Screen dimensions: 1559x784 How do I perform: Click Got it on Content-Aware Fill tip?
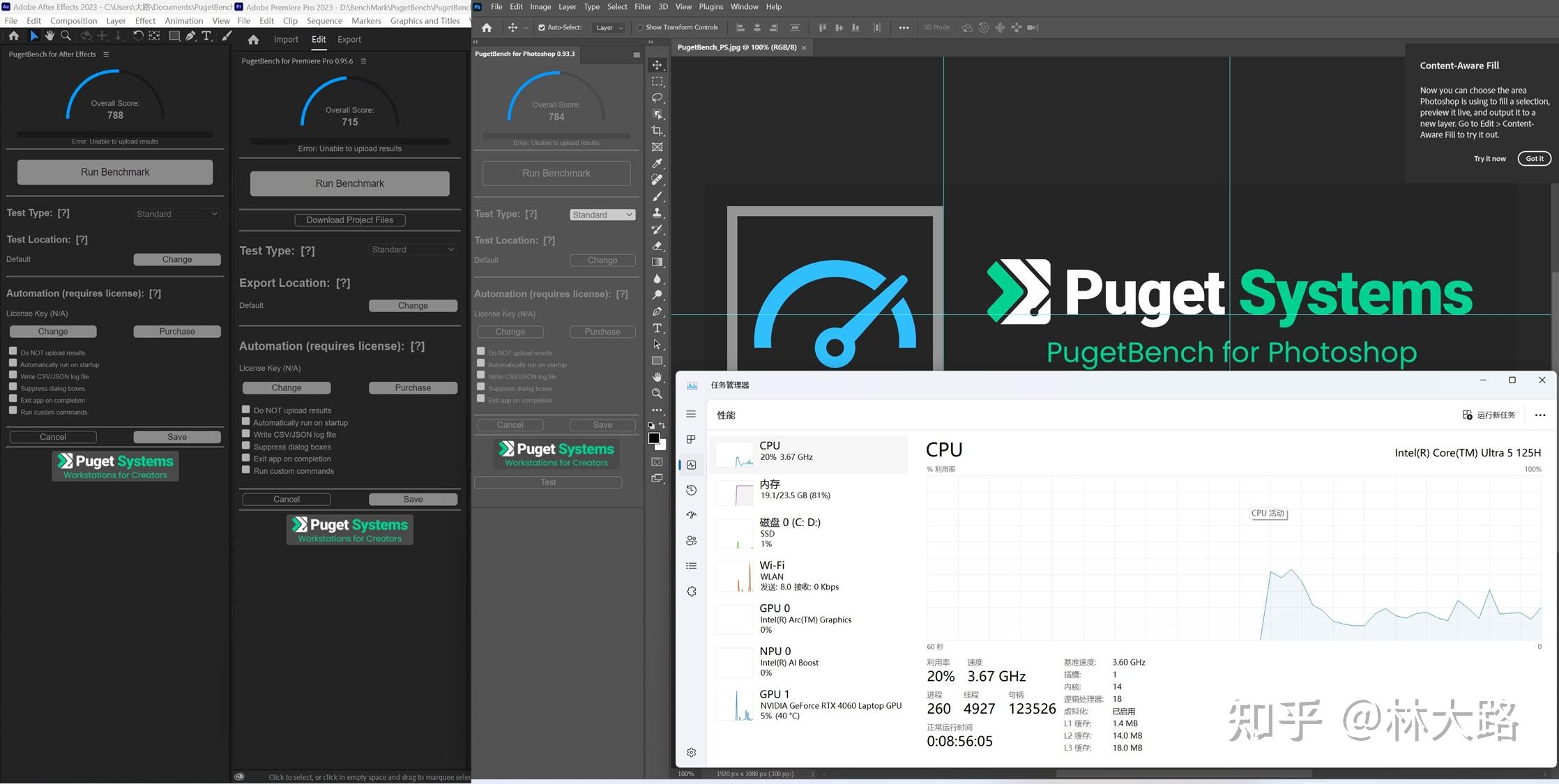coord(1534,158)
